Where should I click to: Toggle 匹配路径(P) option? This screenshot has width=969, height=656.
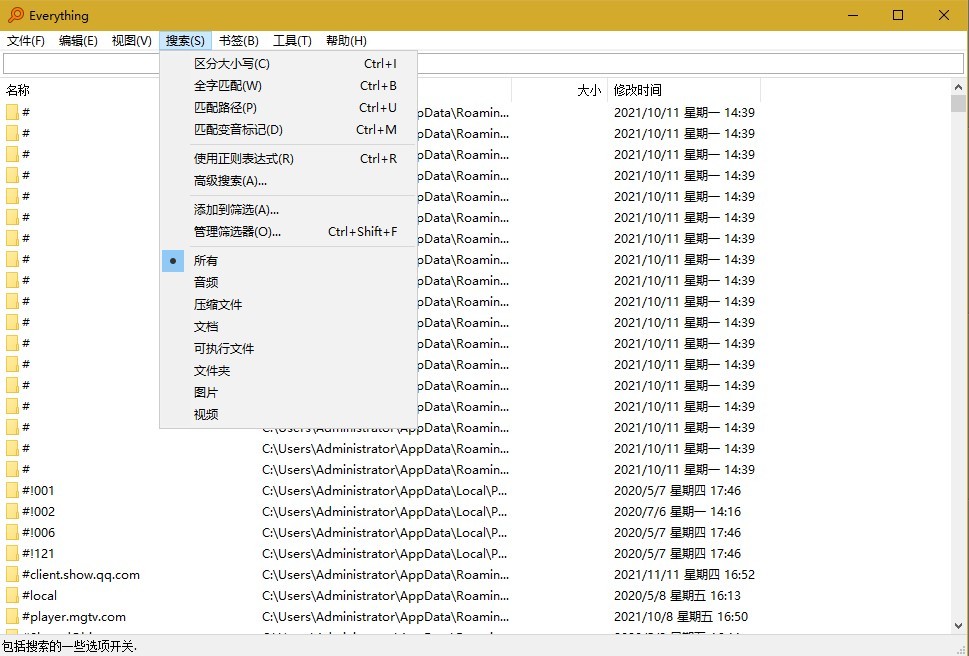click(x=289, y=107)
